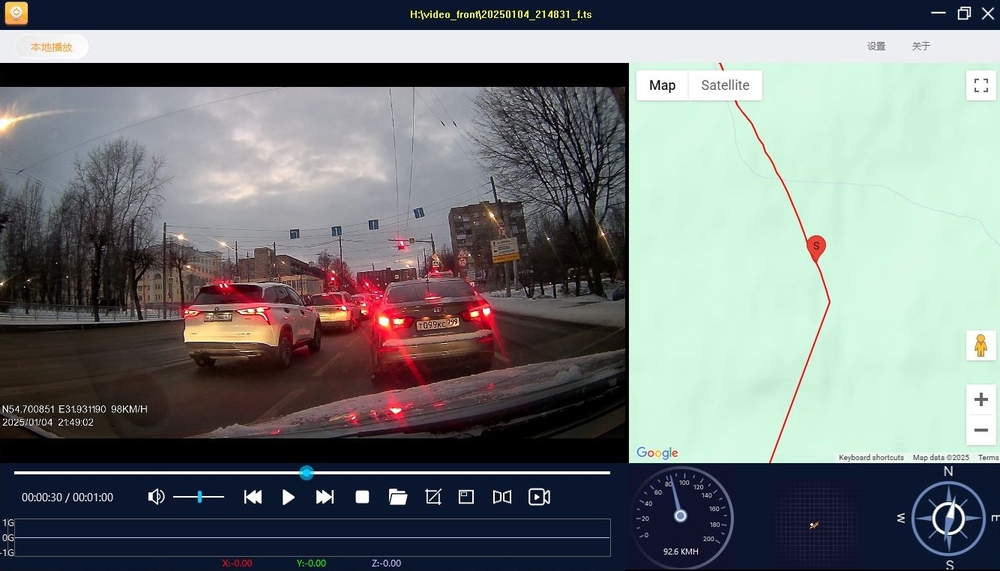Mute audio with the speaker icon

tap(156, 496)
